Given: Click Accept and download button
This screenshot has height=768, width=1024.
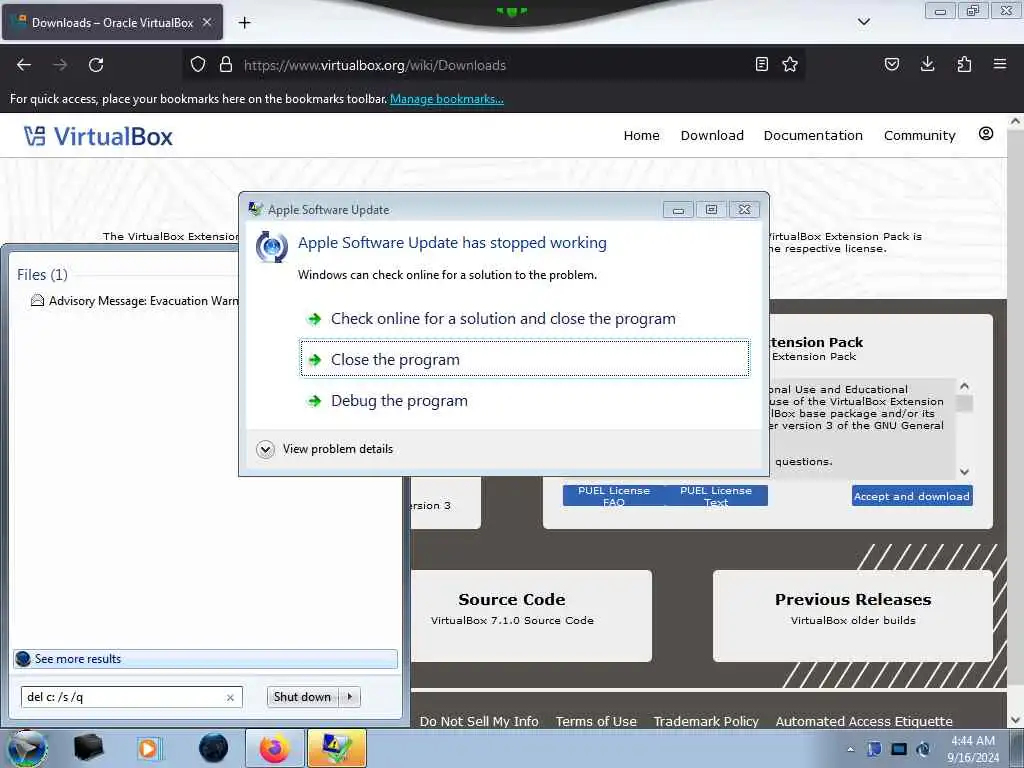Looking at the screenshot, I should tap(912, 496).
